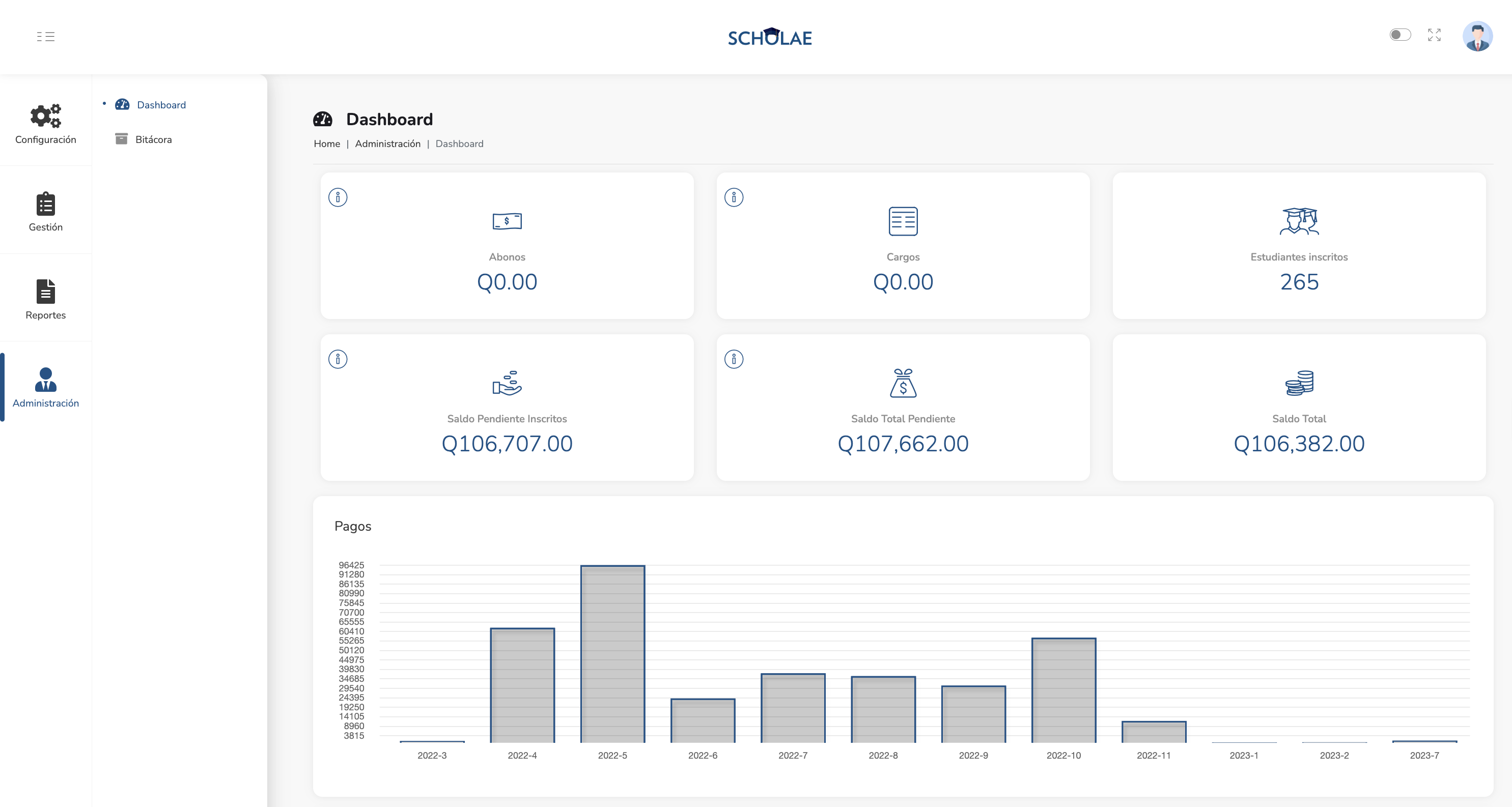Screen dimensions: 1512x807
Task: Navigate to Home via the breadcrumb
Action: click(x=327, y=143)
